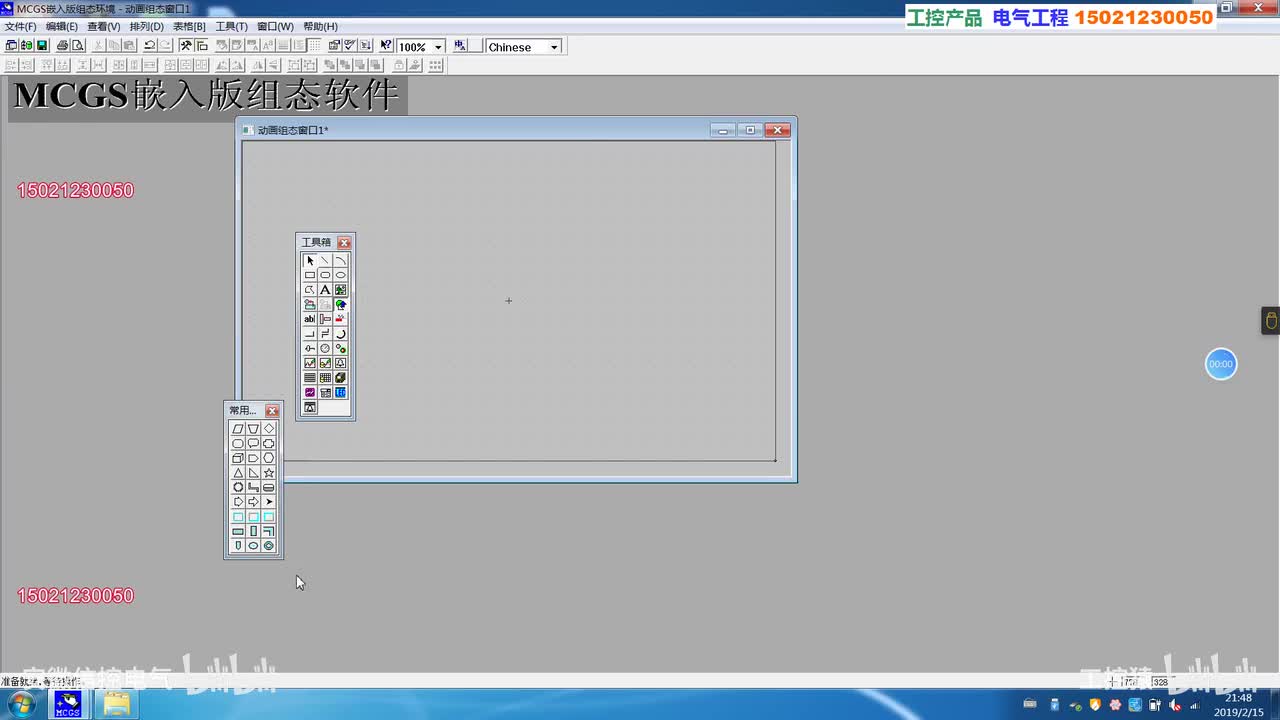Viewport: 1280px width, 720px height.
Task: Open the 帮助(H) menu
Action: (x=321, y=26)
